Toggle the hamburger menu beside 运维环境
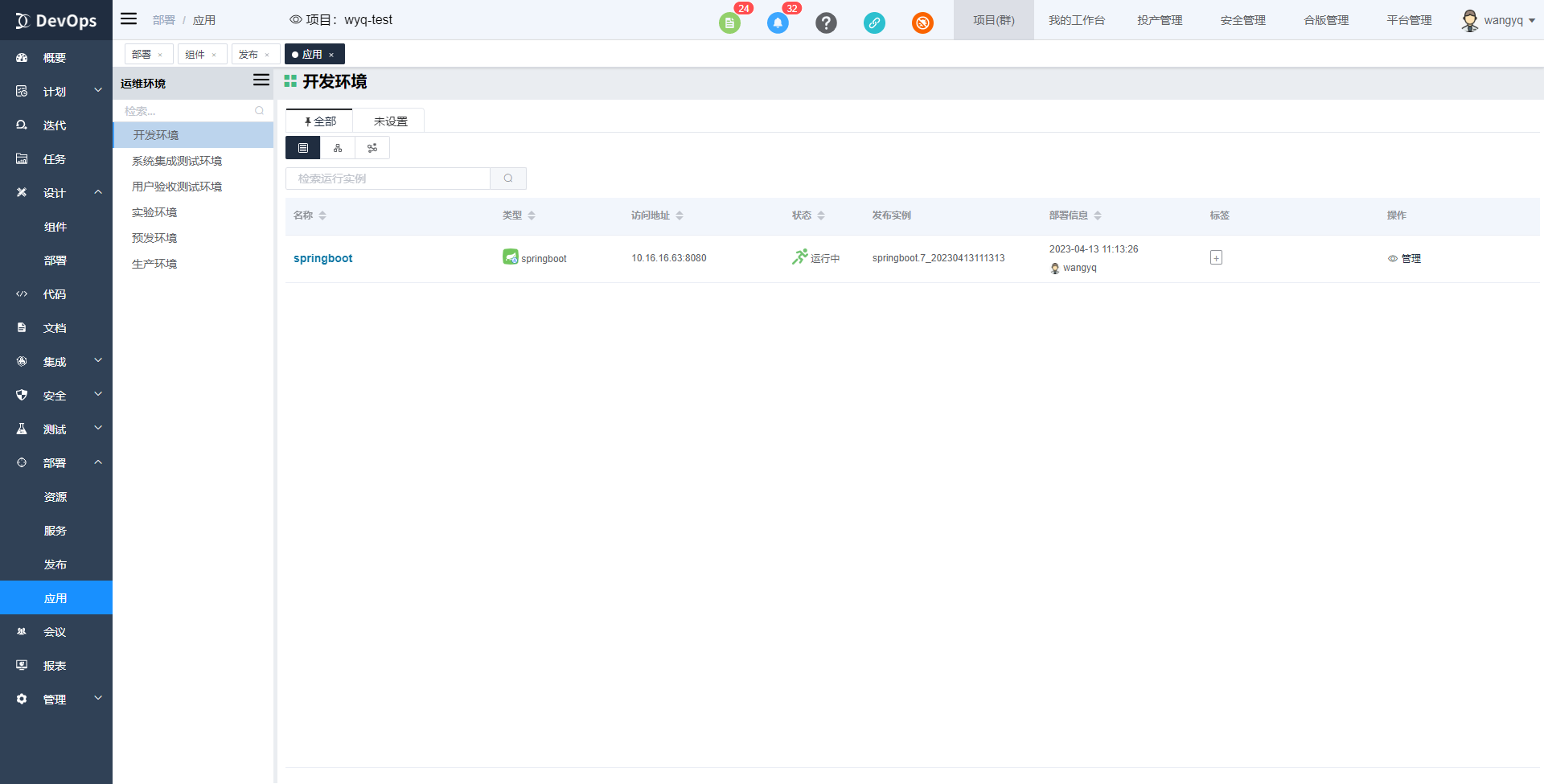Image resolution: width=1544 pixels, height=784 pixels. (261, 80)
